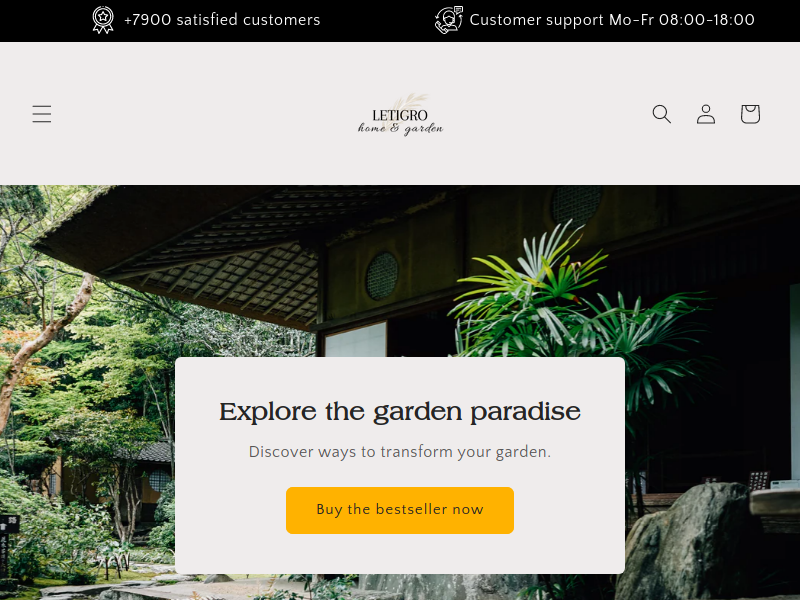Open the hamburger navigation menu
This screenshot has width=800, height=600.
(x=41, y=114)
